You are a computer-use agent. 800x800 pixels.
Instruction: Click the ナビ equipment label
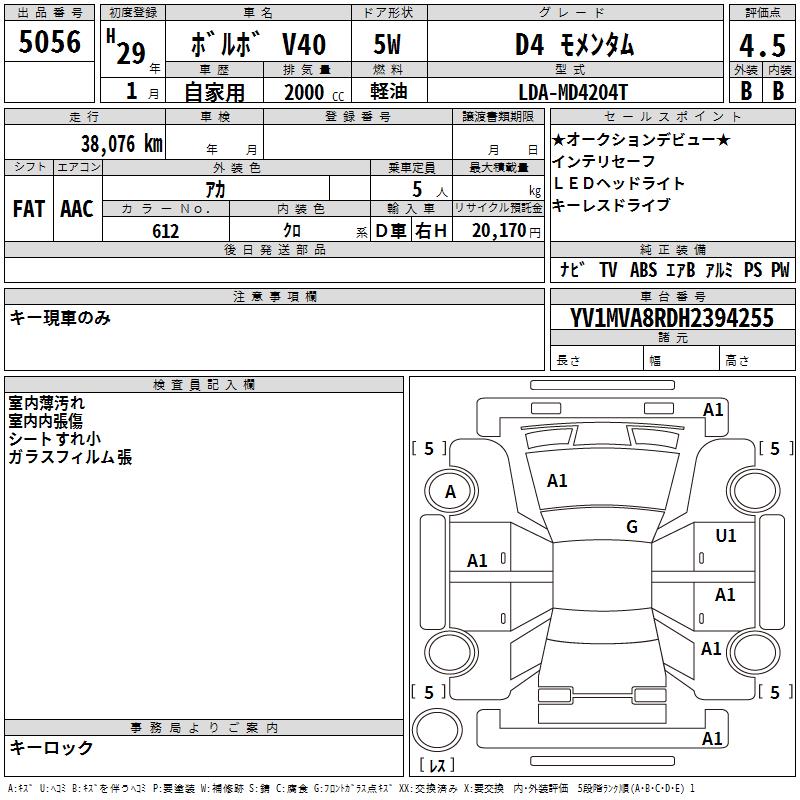point(572,269)
